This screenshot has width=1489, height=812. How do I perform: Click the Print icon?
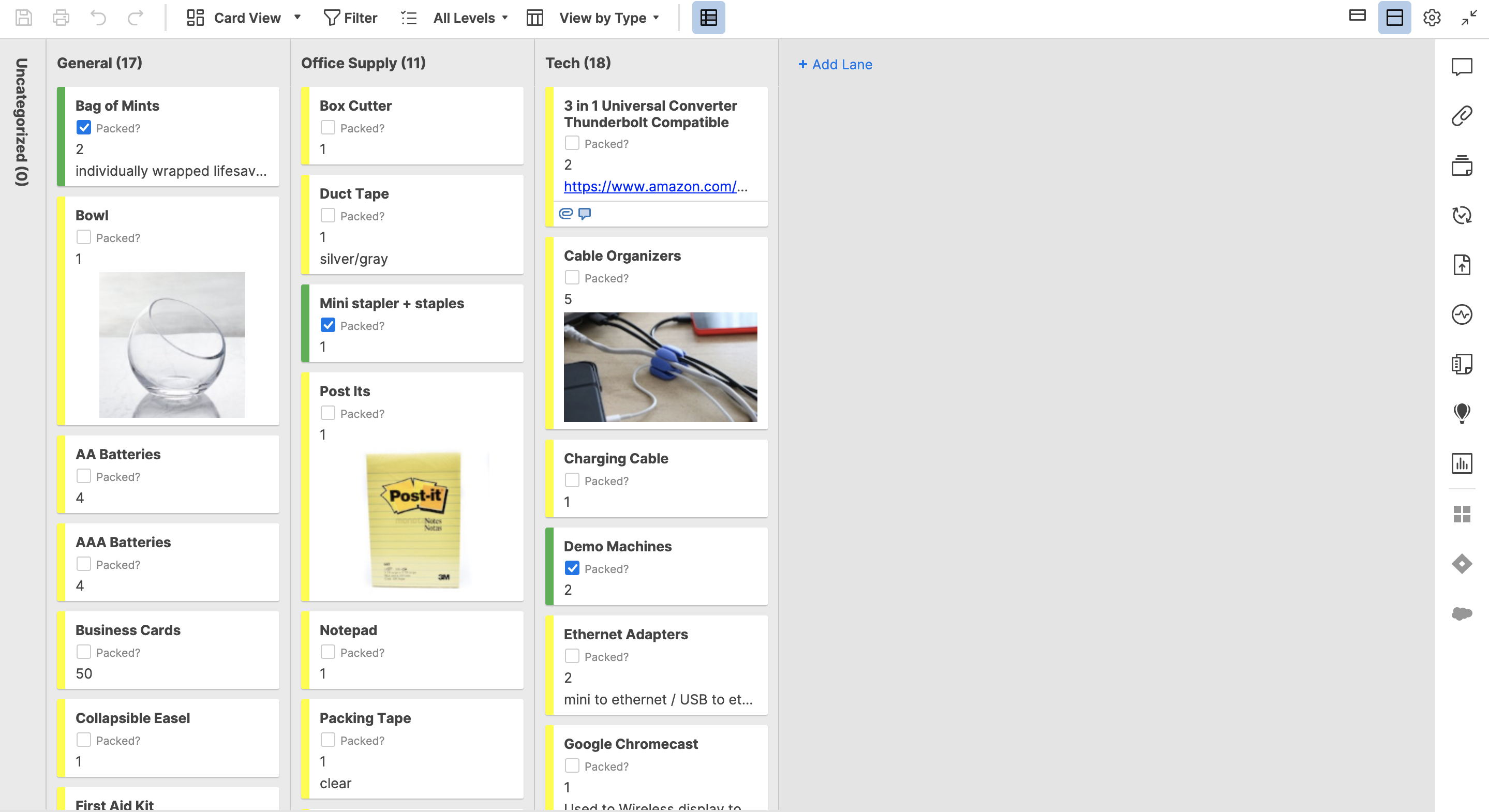[61, 18]
